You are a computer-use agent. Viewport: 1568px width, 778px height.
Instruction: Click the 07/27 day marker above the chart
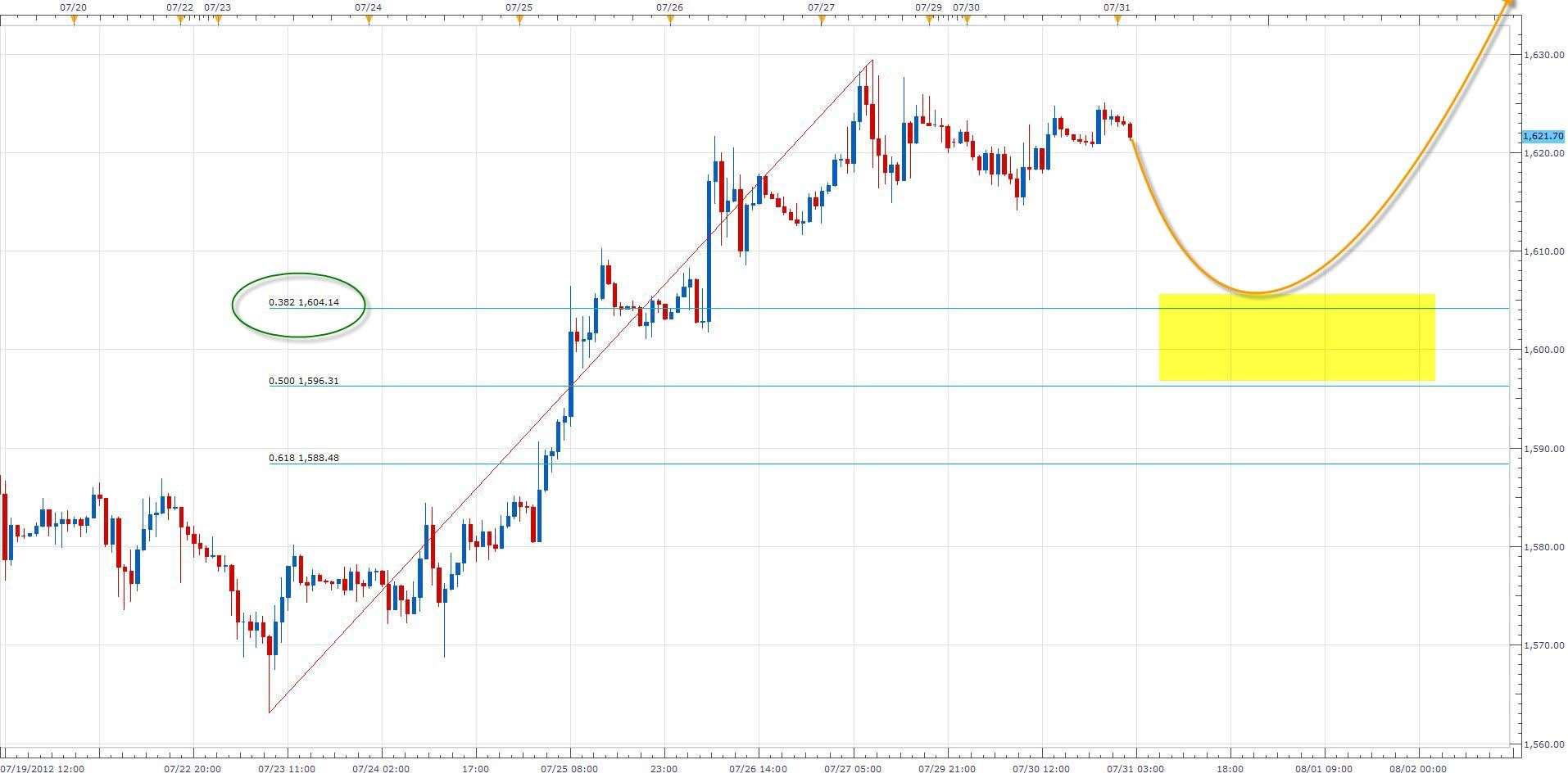[x=821, y=7]
